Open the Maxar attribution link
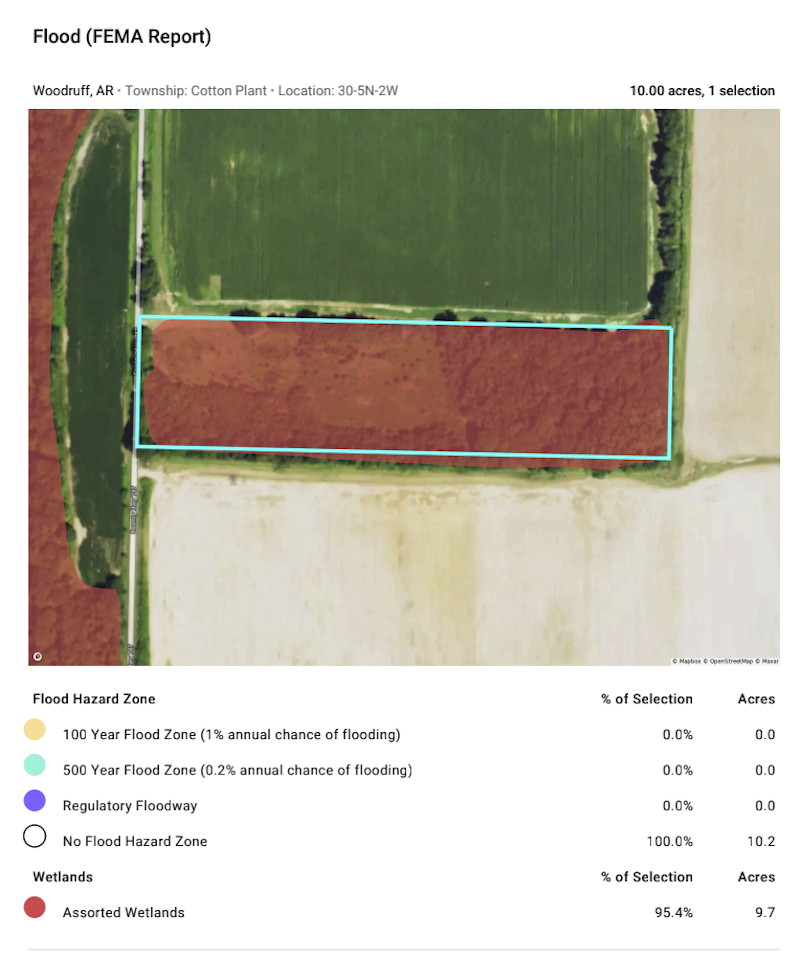Image resolution: width=800 pixels, height=957 pixels. click(767, 661)
